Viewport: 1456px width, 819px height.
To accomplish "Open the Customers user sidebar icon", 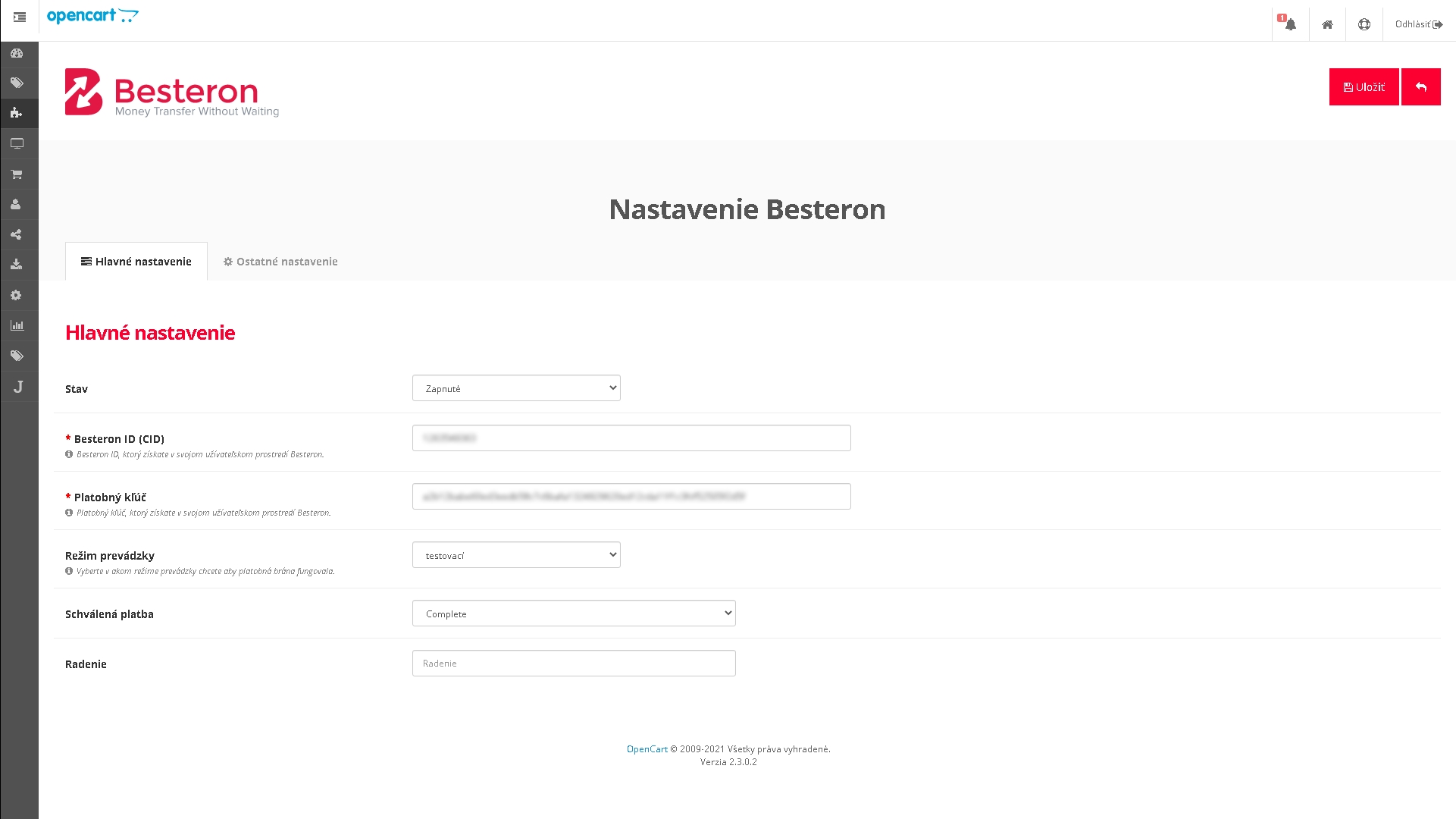I will pyautogui.click(x=17, y=205).
